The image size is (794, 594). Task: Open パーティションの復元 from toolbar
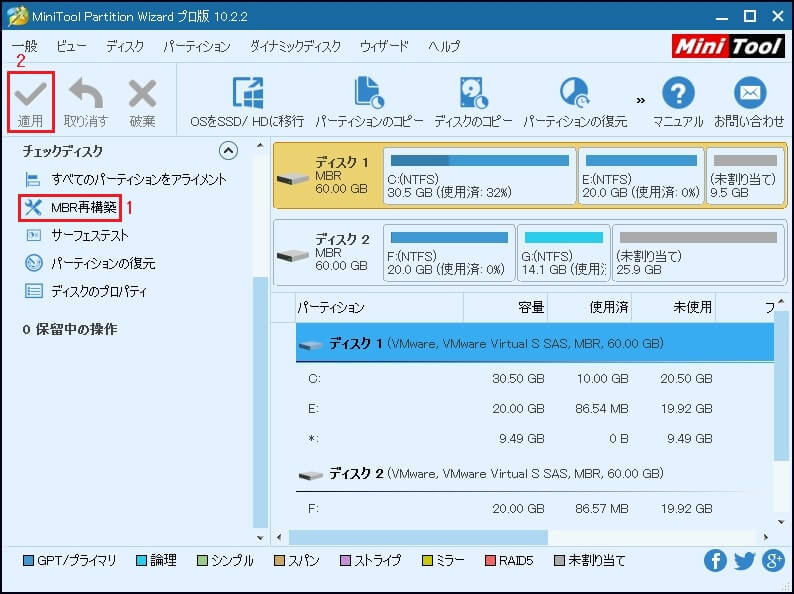pos(575,102)
